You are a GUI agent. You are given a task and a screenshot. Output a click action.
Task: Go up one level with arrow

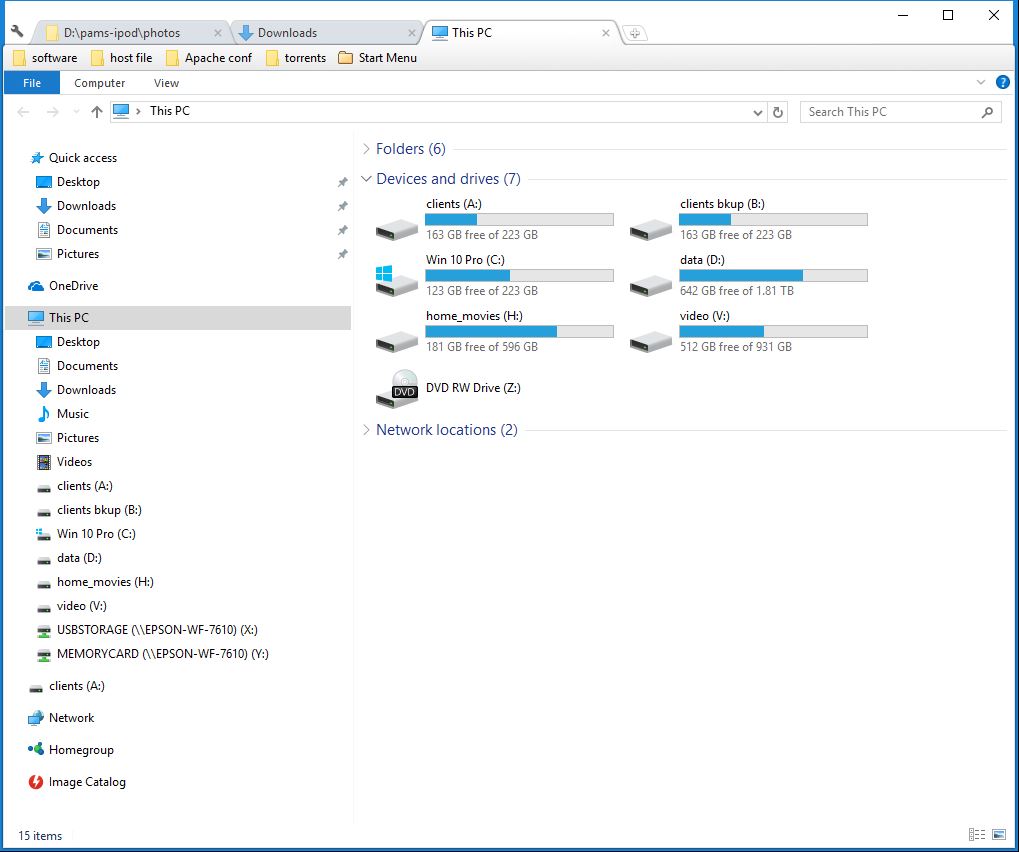[97, 112]
